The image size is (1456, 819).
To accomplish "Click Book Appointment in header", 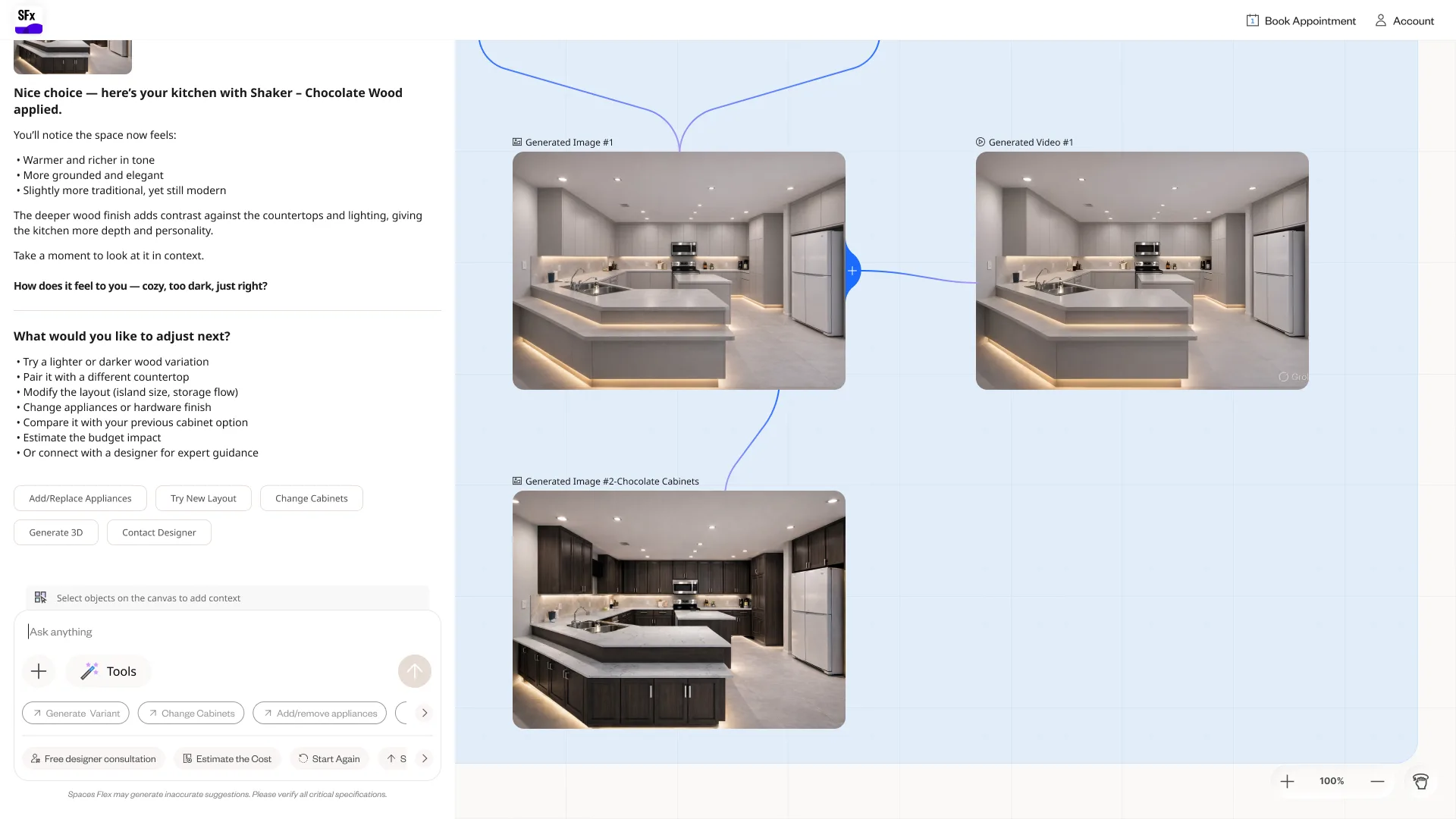I will [x=1301, y=20].
